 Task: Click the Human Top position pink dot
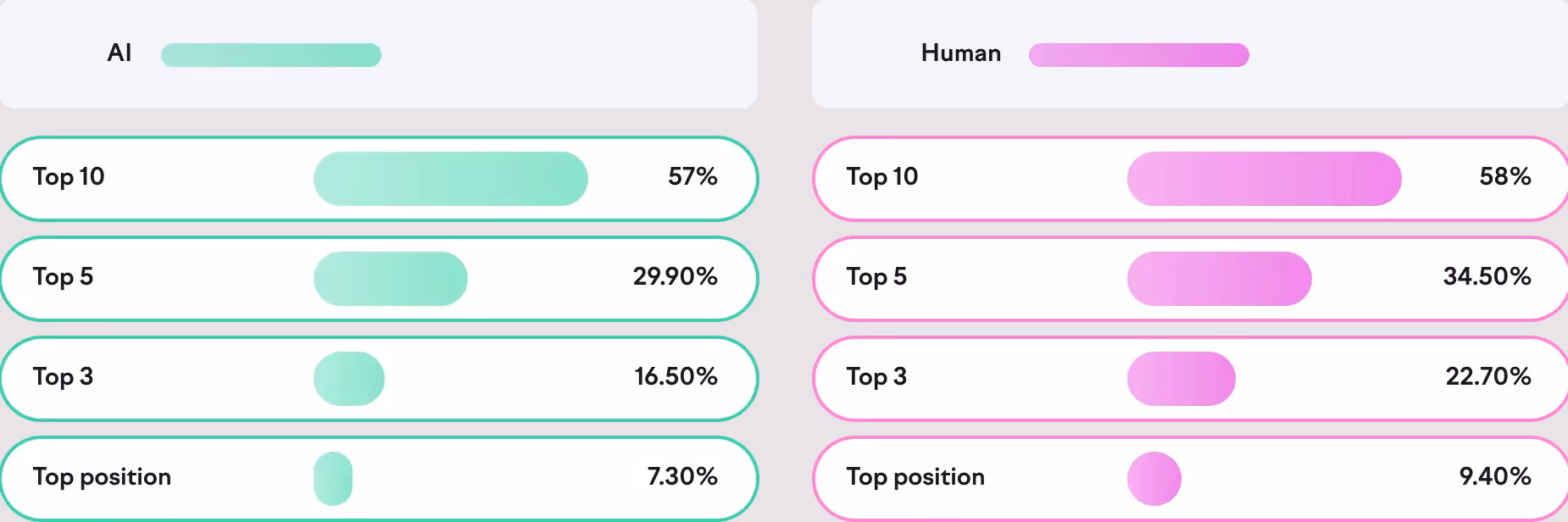pyautogui.click(x=1154, y=479)
